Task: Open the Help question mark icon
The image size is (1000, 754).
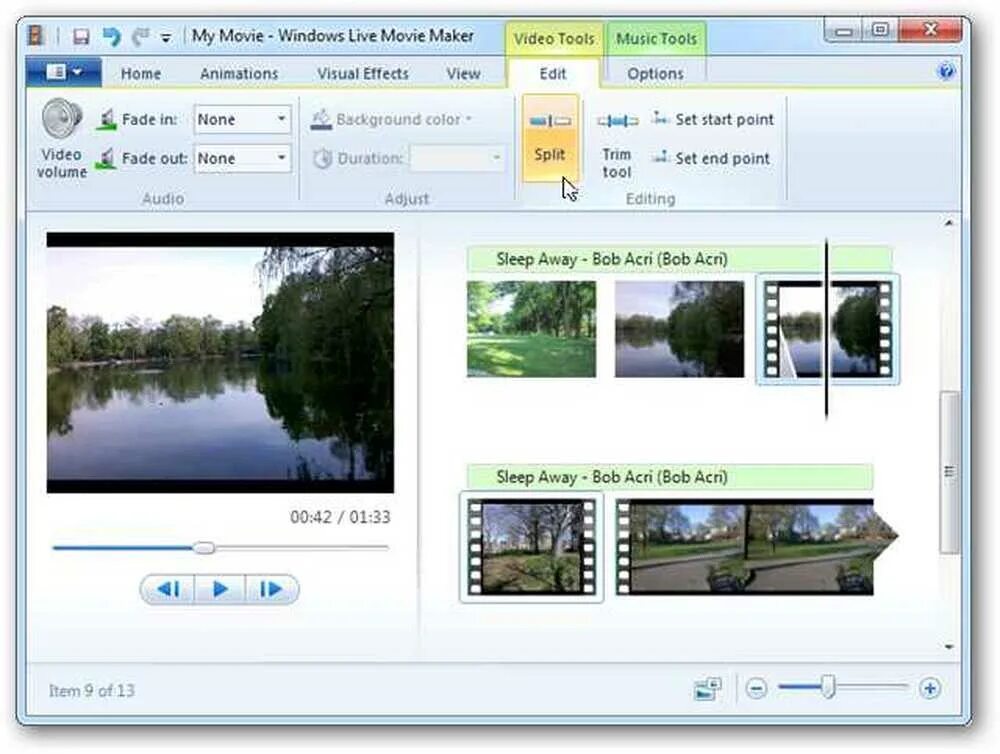Action: click(946, 71)
